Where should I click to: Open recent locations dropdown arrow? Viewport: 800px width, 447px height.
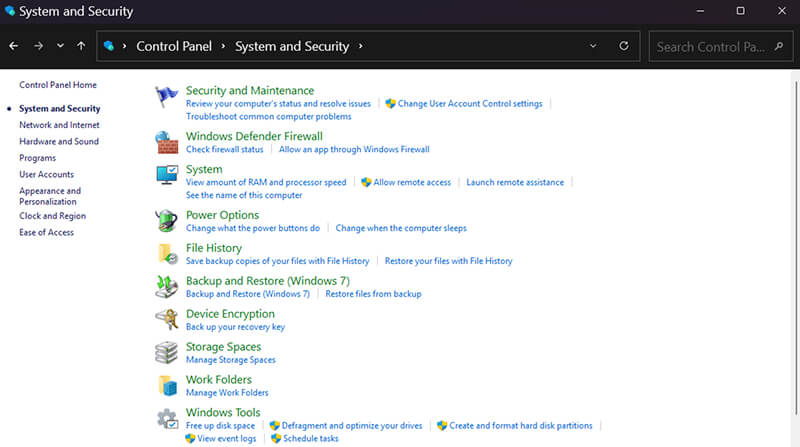click(60, 46)
